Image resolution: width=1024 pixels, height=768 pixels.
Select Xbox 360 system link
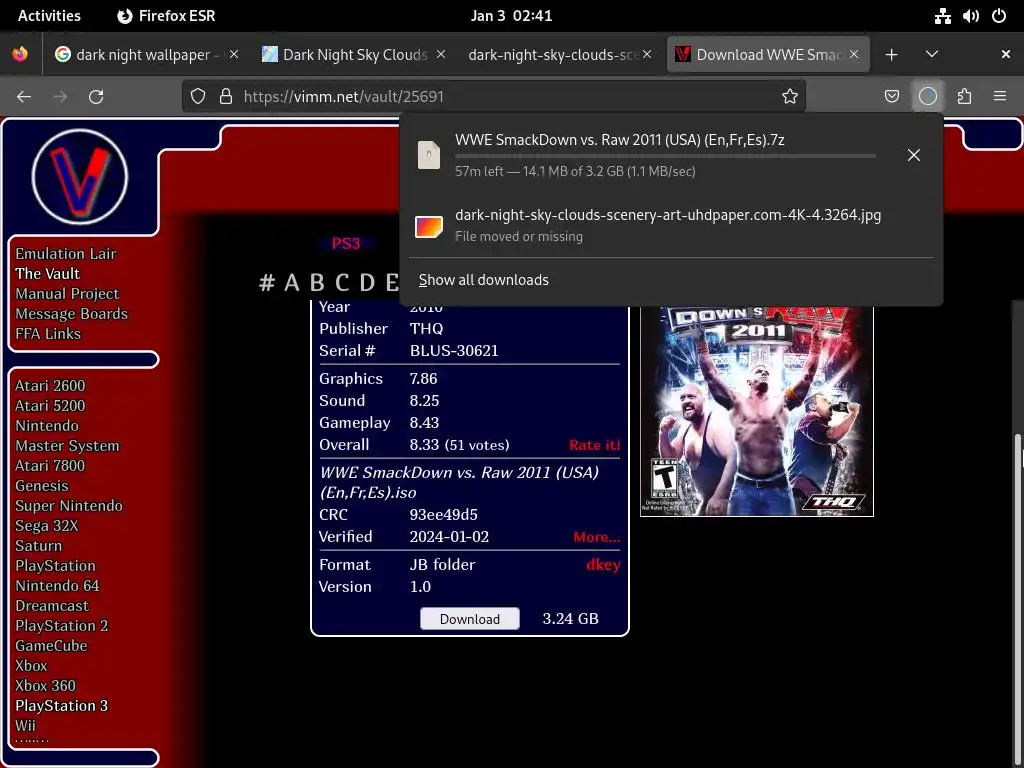pos(46,686)
